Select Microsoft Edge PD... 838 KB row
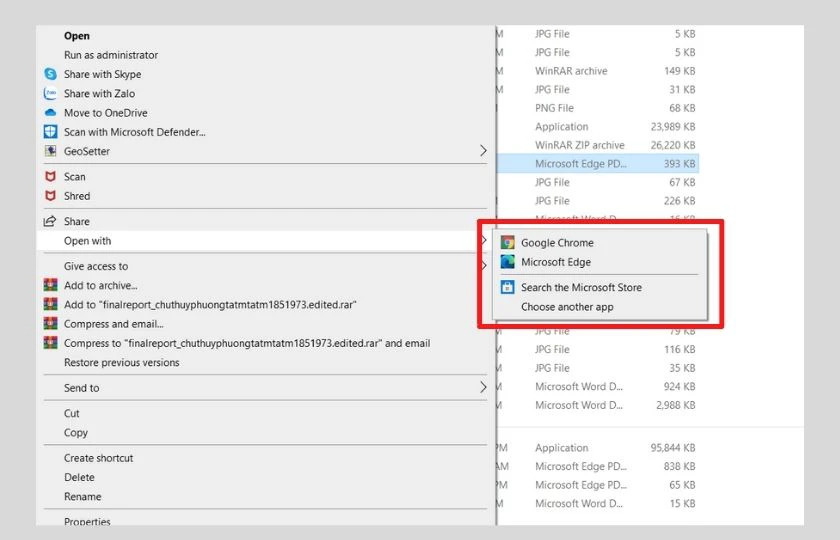This screenshot has height=540, width=840. (598, 466)
